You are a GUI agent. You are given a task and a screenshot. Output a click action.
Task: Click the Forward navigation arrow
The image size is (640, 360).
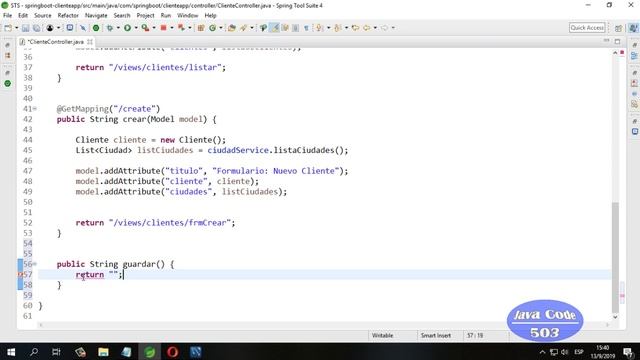(384, 28)
